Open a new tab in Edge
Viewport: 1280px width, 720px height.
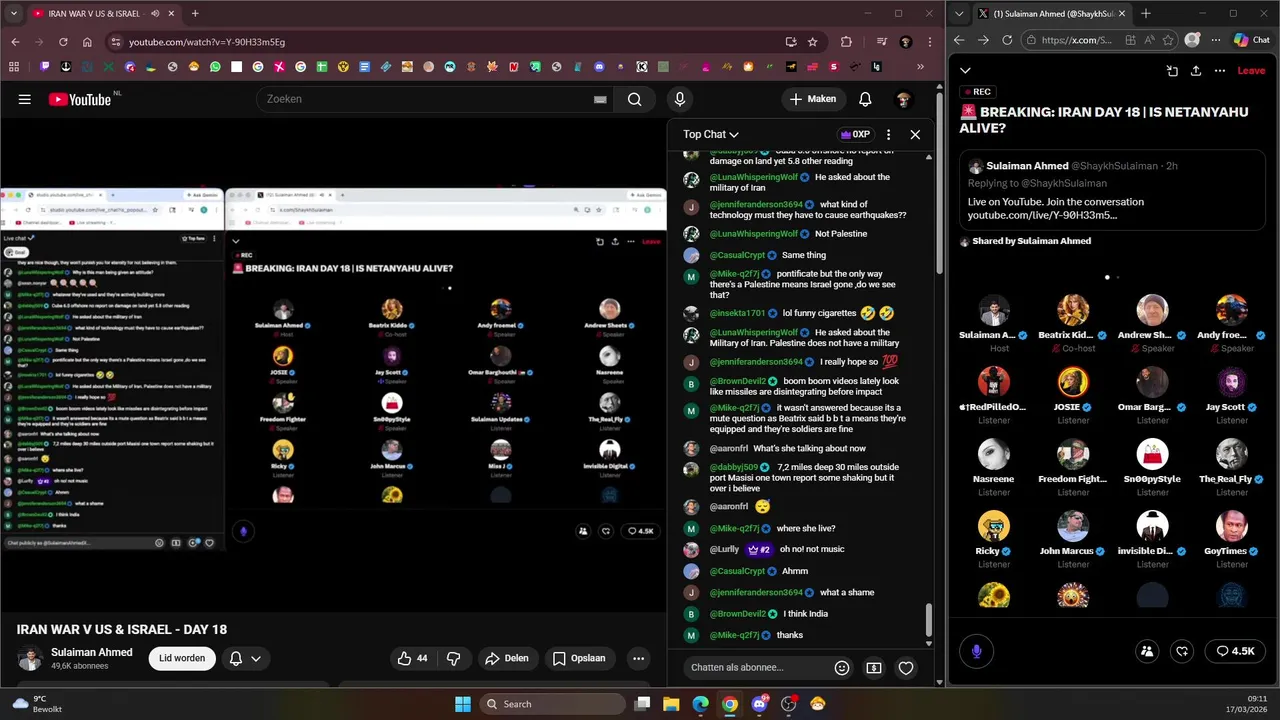click(1146, 14)
